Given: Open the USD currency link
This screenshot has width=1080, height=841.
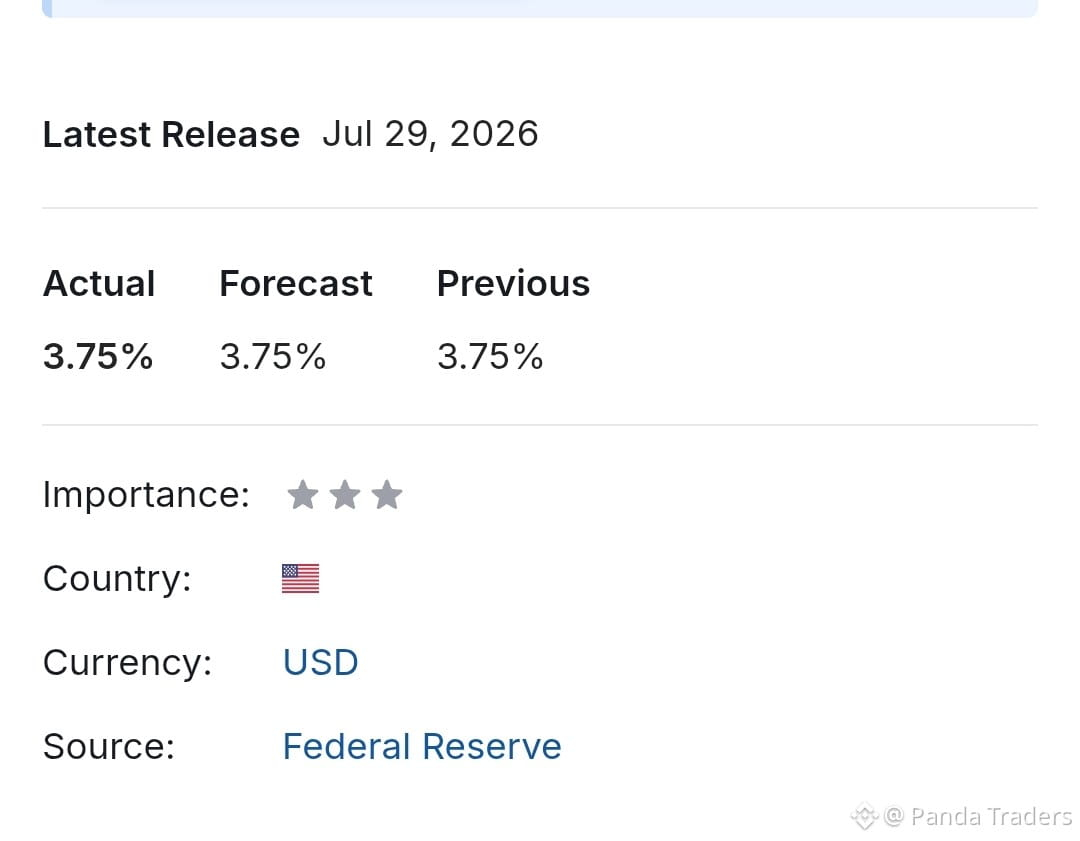Looking at the screenshot, I should (320, 663).
